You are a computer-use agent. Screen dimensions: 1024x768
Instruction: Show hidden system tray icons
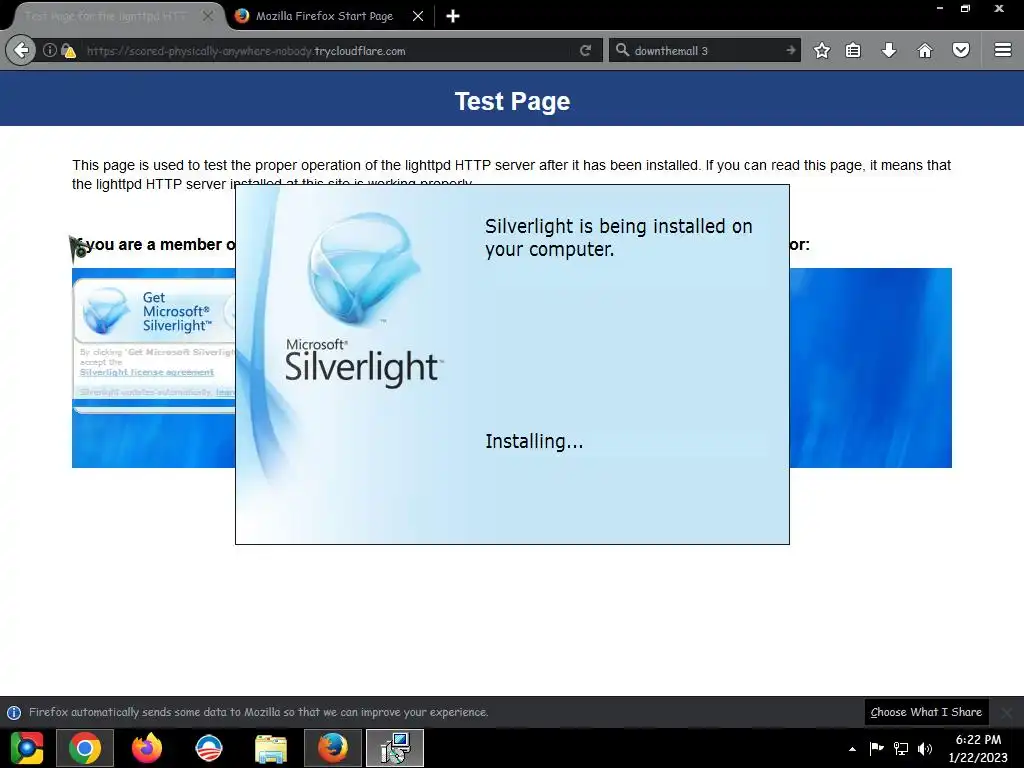point(852,749)
